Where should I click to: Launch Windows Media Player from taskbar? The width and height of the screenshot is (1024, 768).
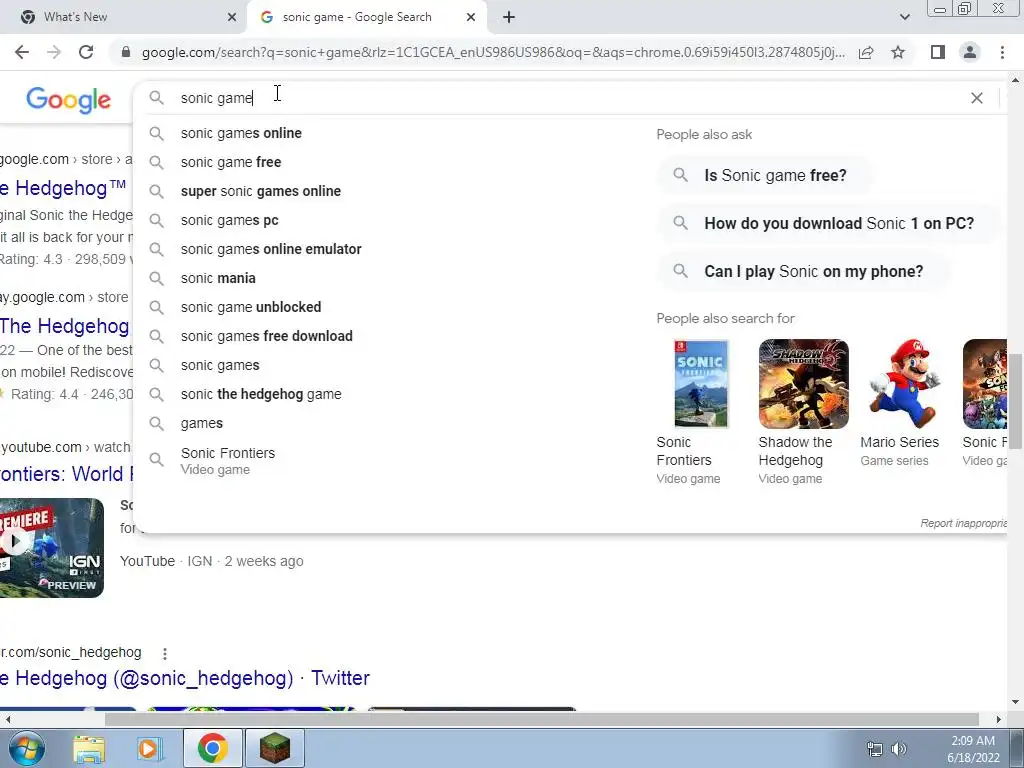pos(150,748)
